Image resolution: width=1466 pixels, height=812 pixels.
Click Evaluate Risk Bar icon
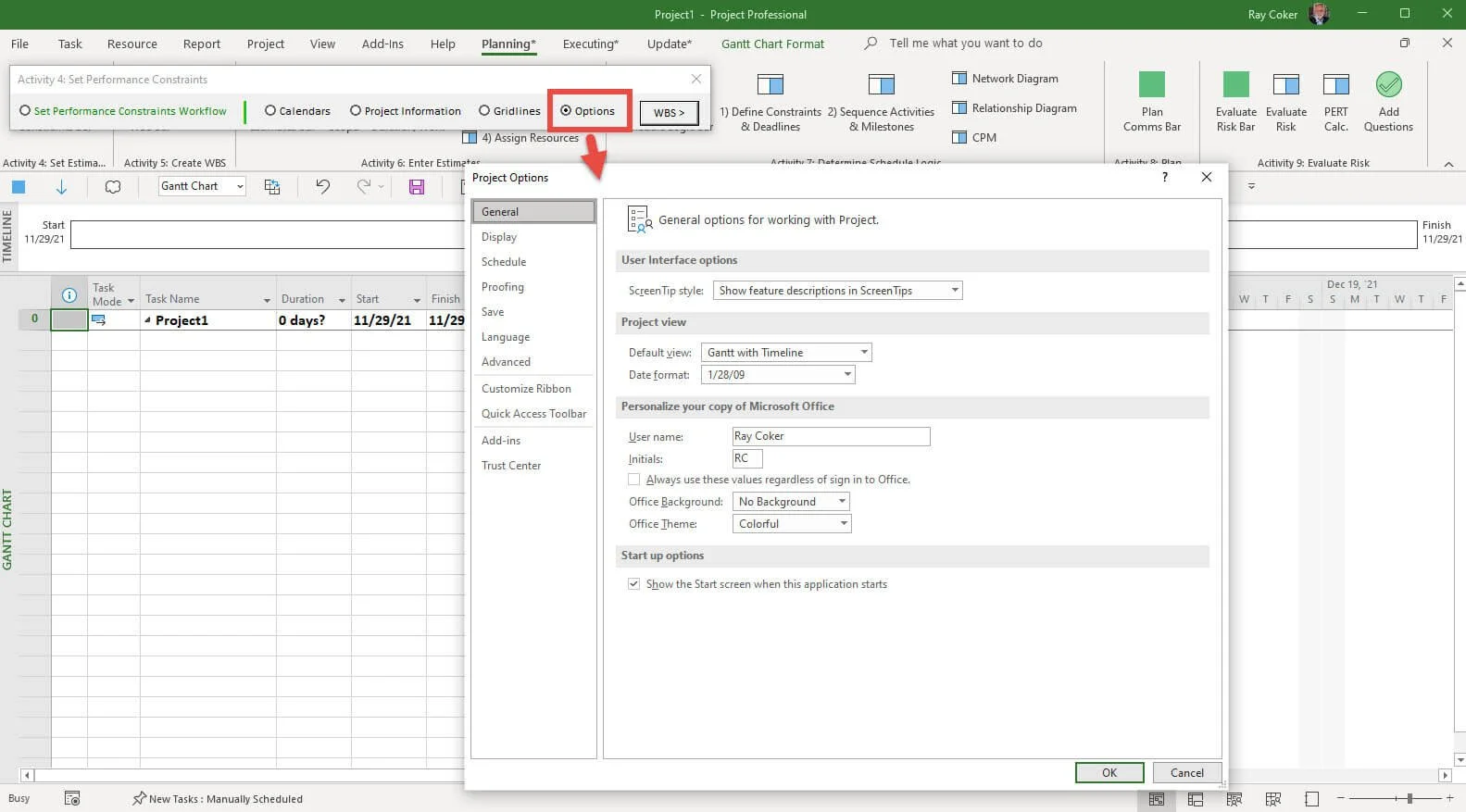1236,84
